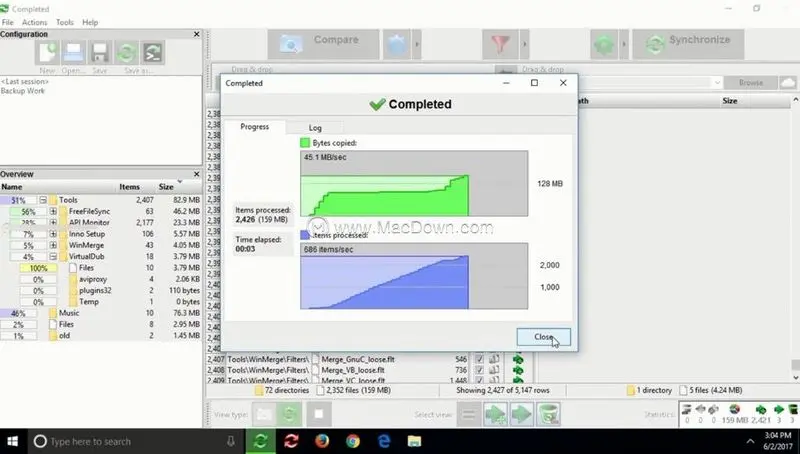
Task: Open the File menu
Action: (x=8, y=22)
